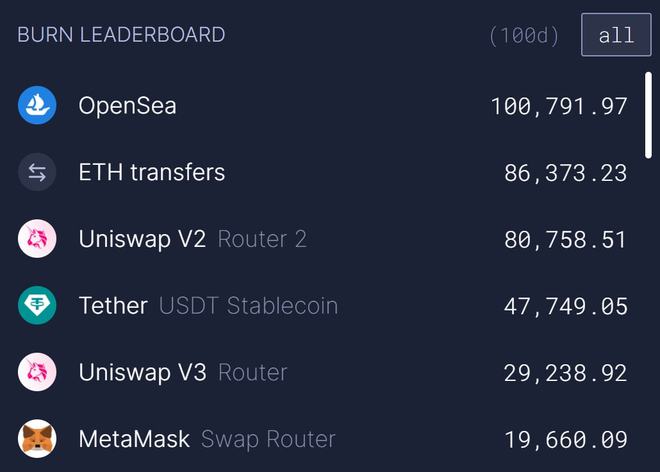Click the Swap Router sublabel

tap(268, 440)
